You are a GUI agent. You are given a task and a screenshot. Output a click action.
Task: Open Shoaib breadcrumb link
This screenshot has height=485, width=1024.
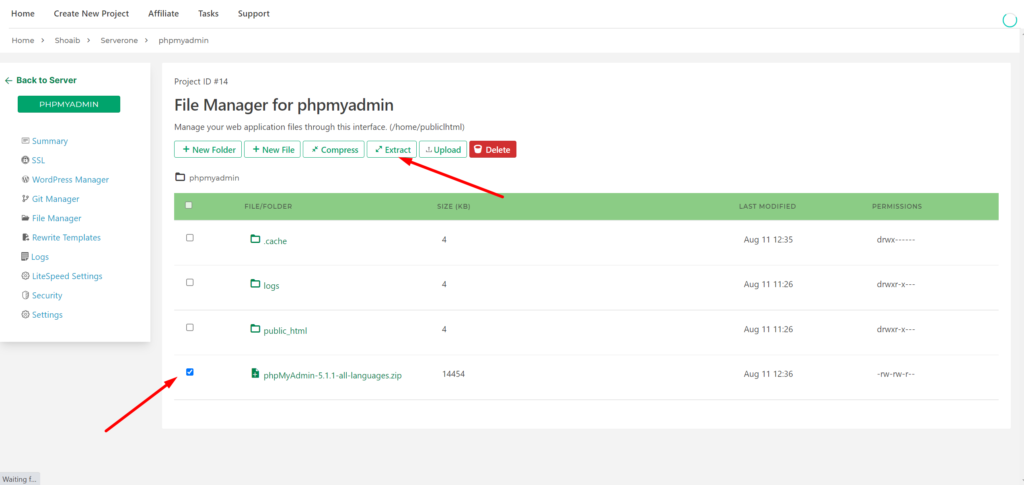[67, 40]
